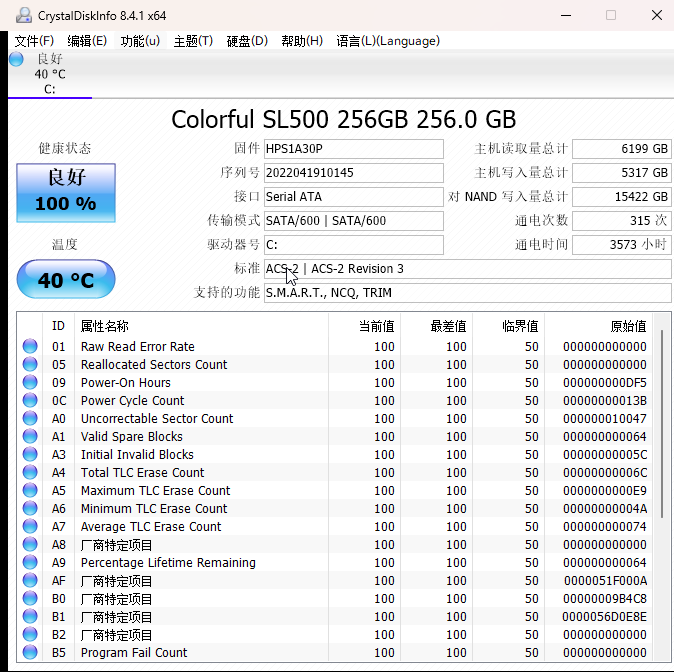The image size is (674, 672).
Task: Open the 帮助(H) menu
Action: (302, 41)
